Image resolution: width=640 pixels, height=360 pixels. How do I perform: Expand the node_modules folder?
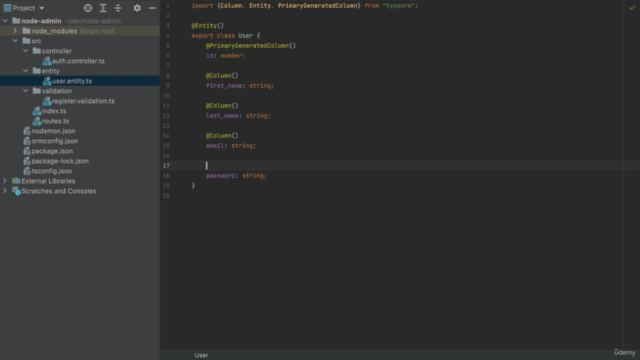click(x=15, y=31)
